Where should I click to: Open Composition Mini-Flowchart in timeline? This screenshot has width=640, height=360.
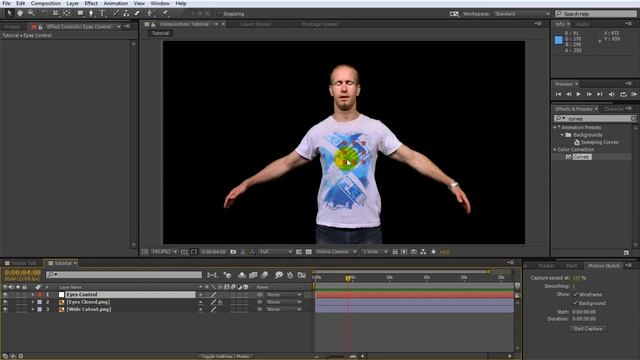[x=212, y=276]
